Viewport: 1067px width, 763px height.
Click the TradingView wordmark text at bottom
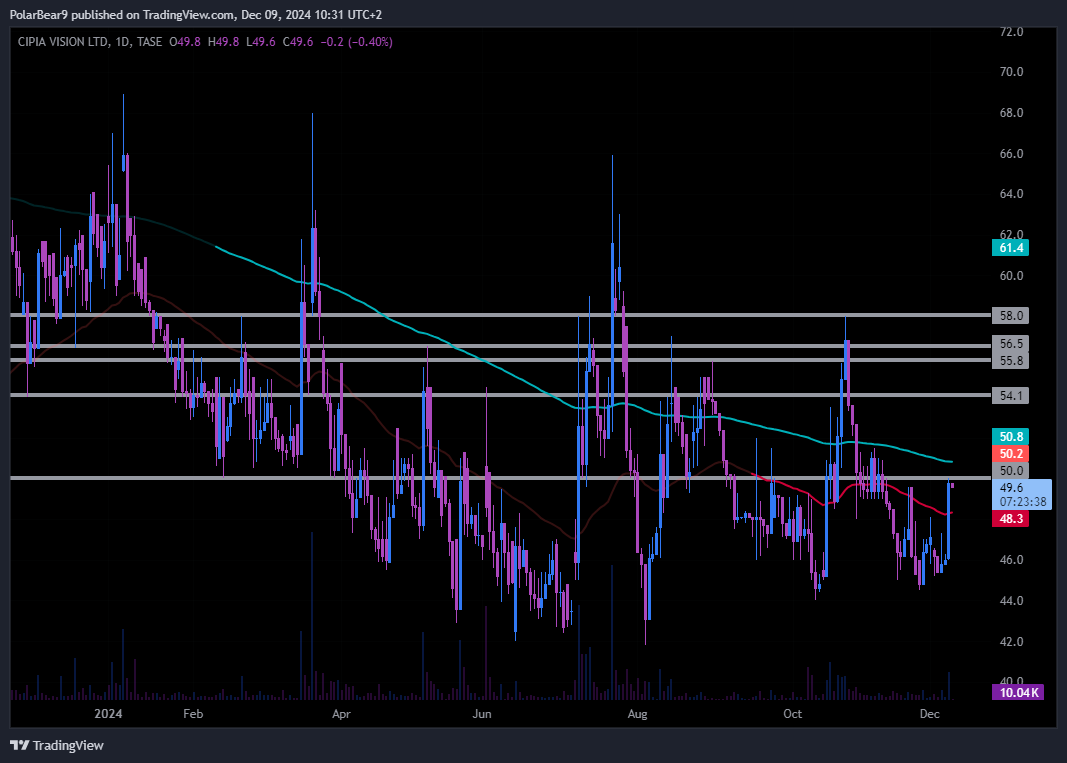(x=68, y=745)
